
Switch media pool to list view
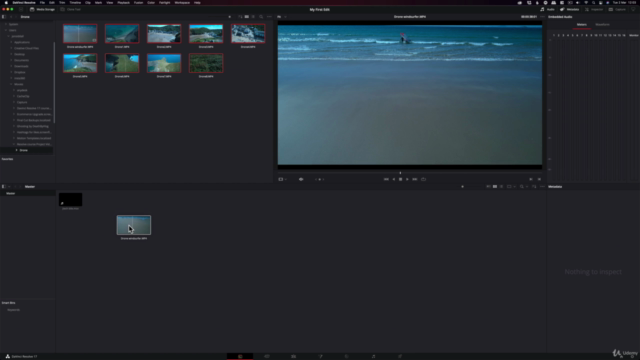(x=501, y=187)
